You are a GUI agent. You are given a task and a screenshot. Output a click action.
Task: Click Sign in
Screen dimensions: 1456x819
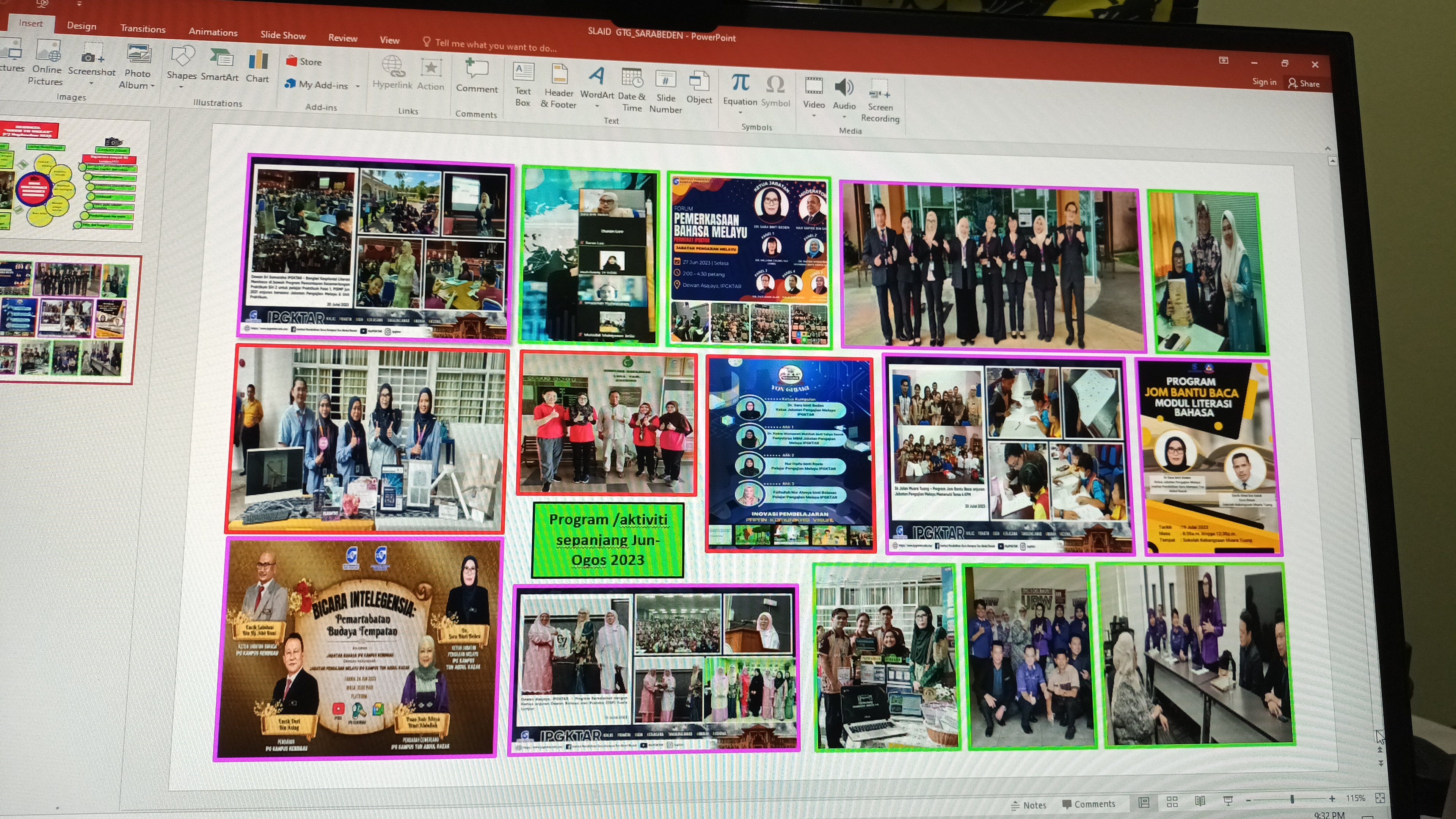point(1264,82)
